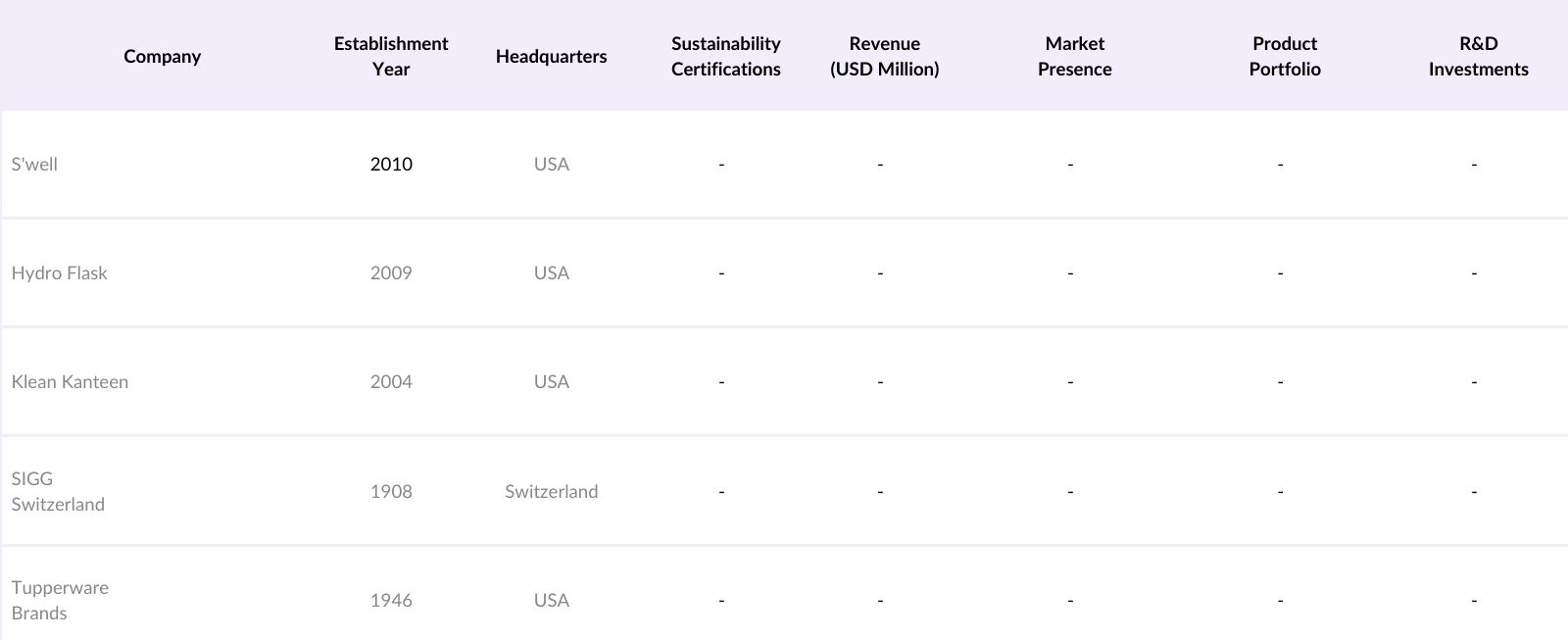Image resolution: width=1568 pixels, height=640 pixels.
Task: Click the 1908 establishment year cell
Action: 390,491
